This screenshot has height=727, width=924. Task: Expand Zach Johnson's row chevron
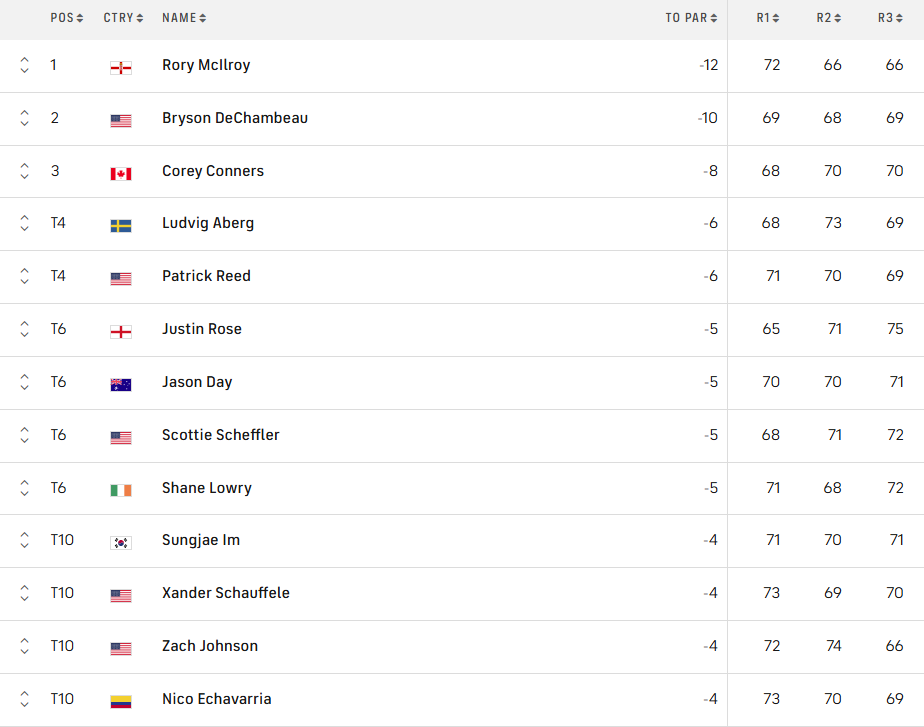tap(24, 647)
